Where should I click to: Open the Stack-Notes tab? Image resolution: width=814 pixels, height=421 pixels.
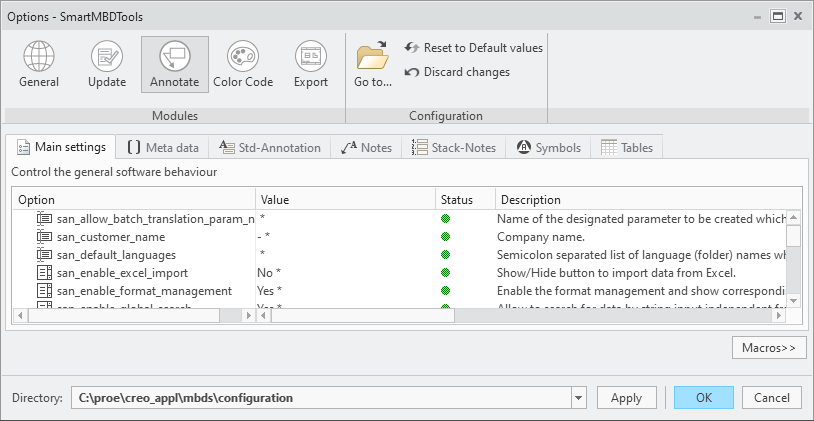pos(453,147)
